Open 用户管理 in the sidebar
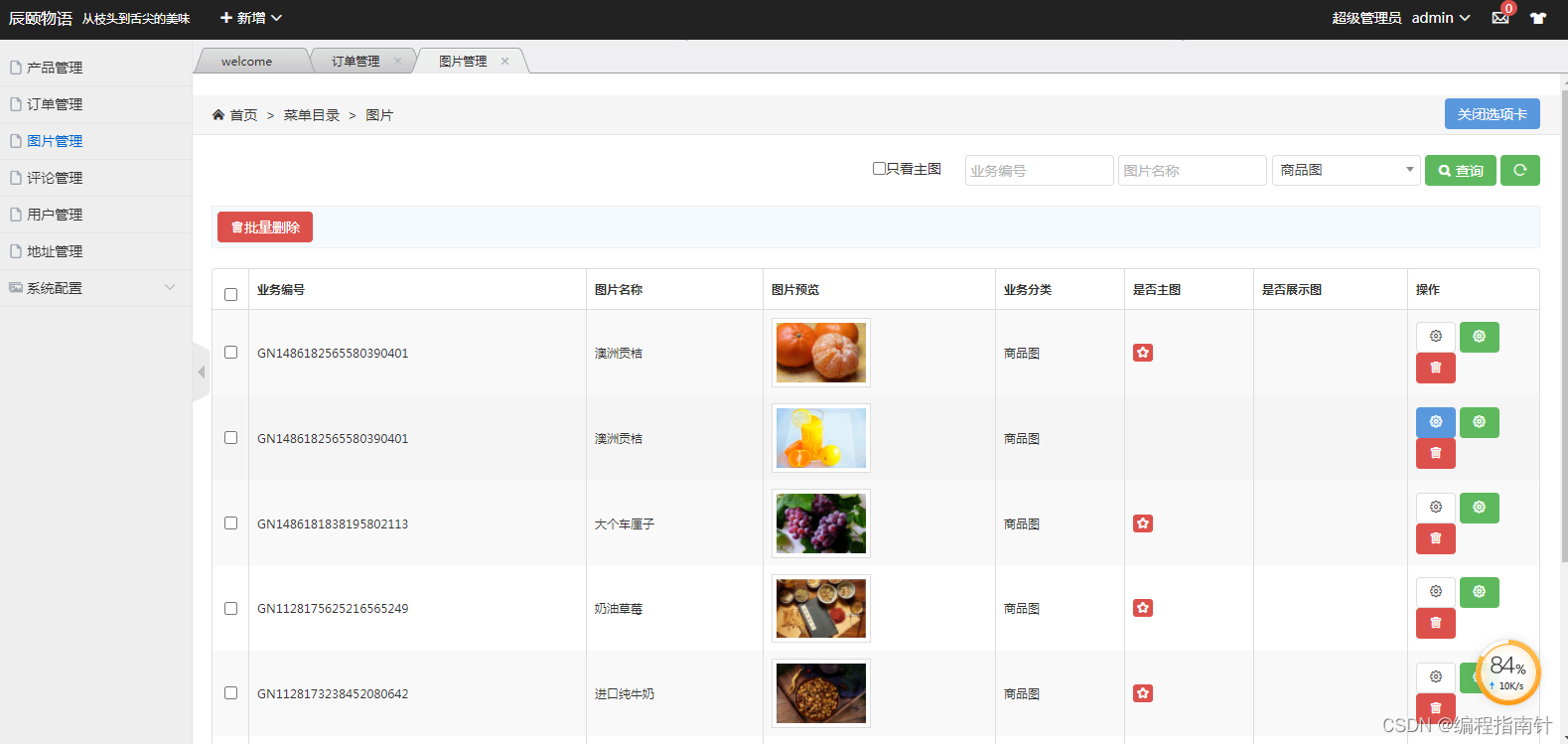 pyautogui.click(x=95, y=215)
